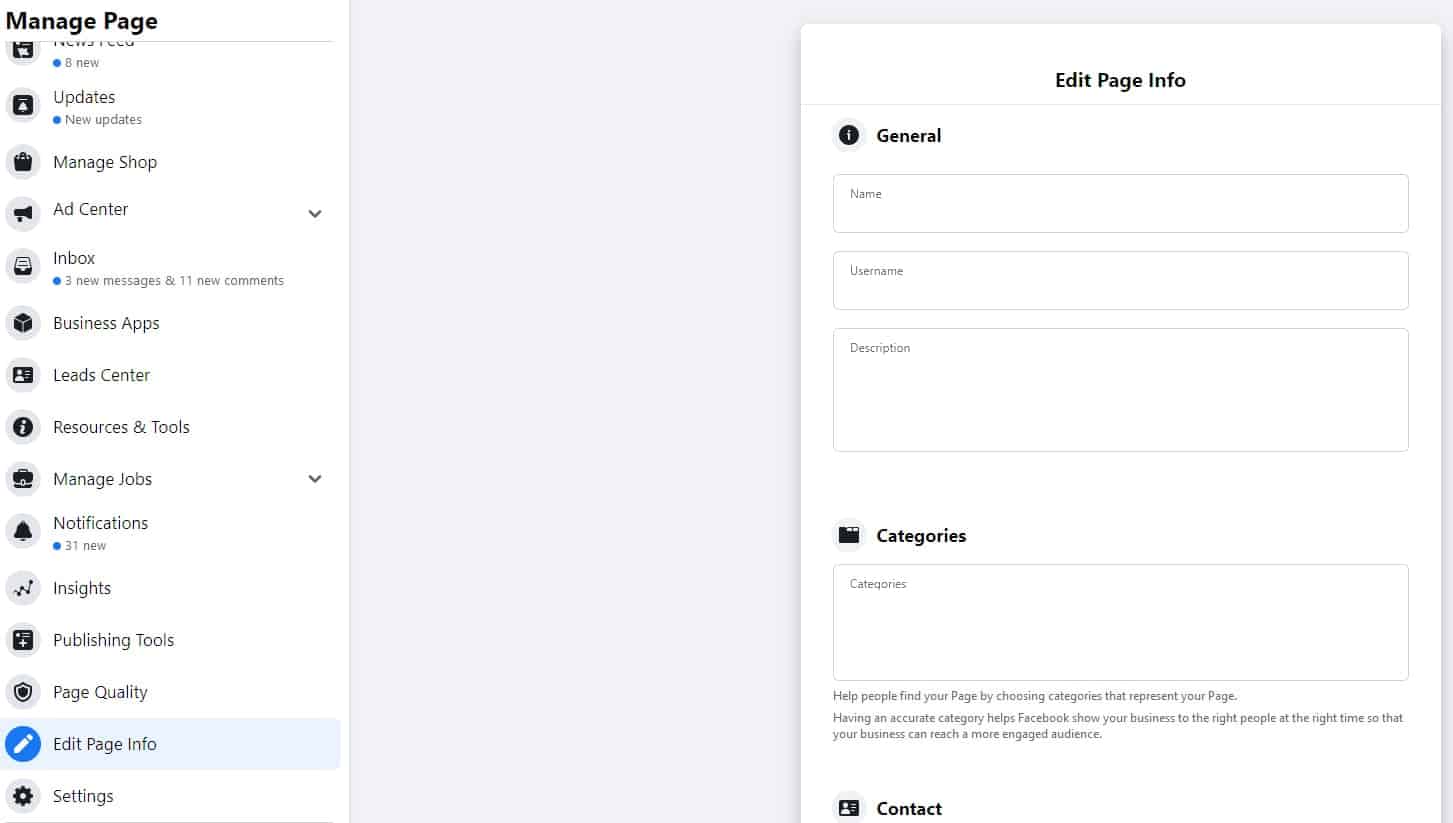Open the Inbox messages icon
The width and height of the screenshot is (1453, 823).
(23, 266)
